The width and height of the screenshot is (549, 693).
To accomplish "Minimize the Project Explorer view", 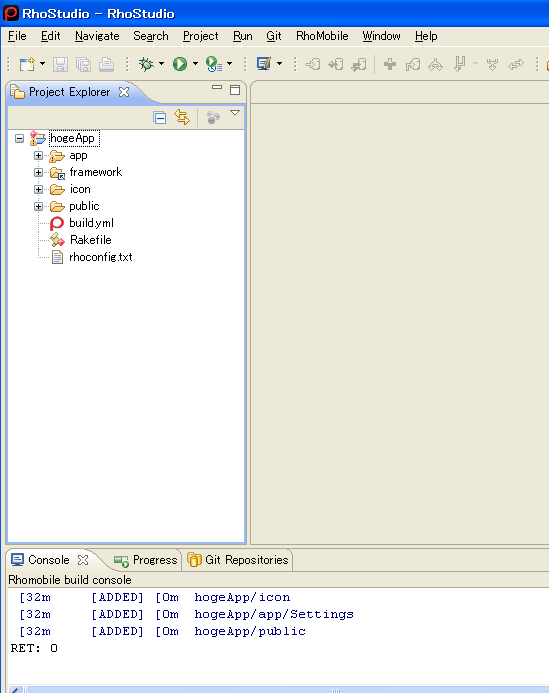I will 217,88.
